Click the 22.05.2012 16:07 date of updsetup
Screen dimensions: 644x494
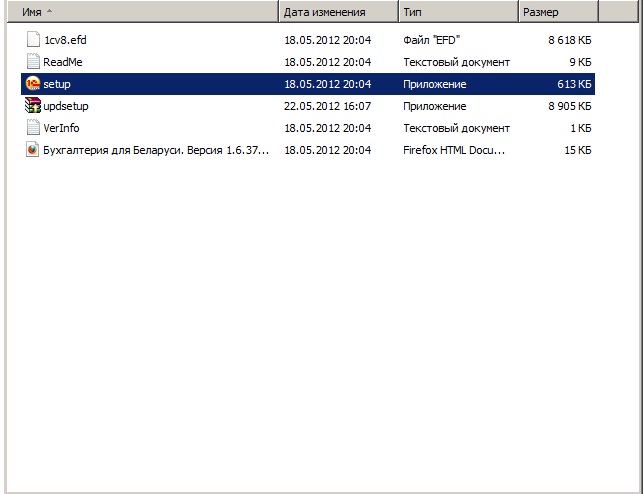(327, 106)
